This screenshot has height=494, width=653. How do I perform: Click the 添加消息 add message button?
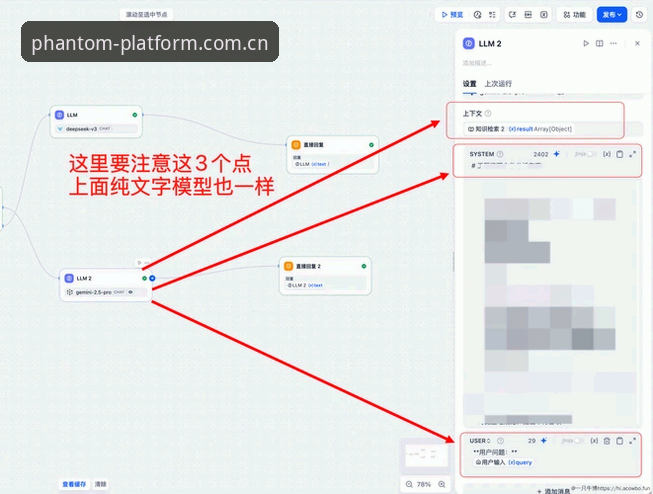coord(553,491)
